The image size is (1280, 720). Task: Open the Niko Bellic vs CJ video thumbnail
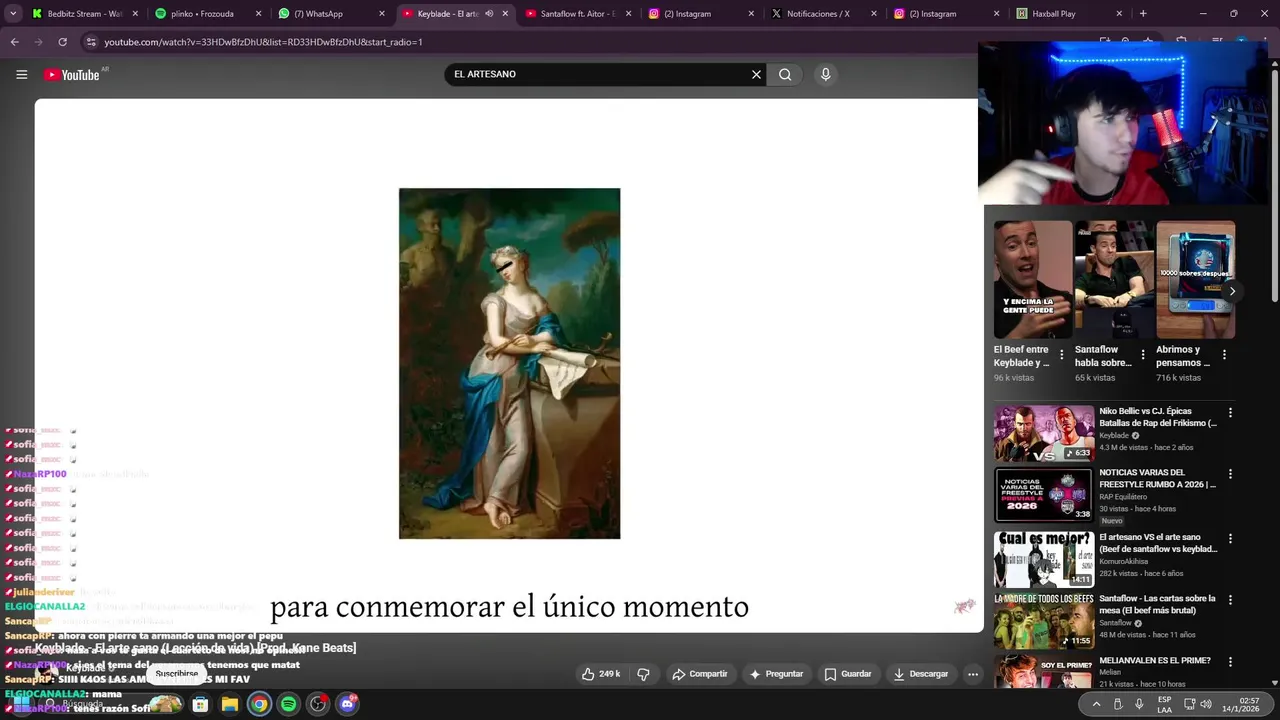tap(1044, 433)
